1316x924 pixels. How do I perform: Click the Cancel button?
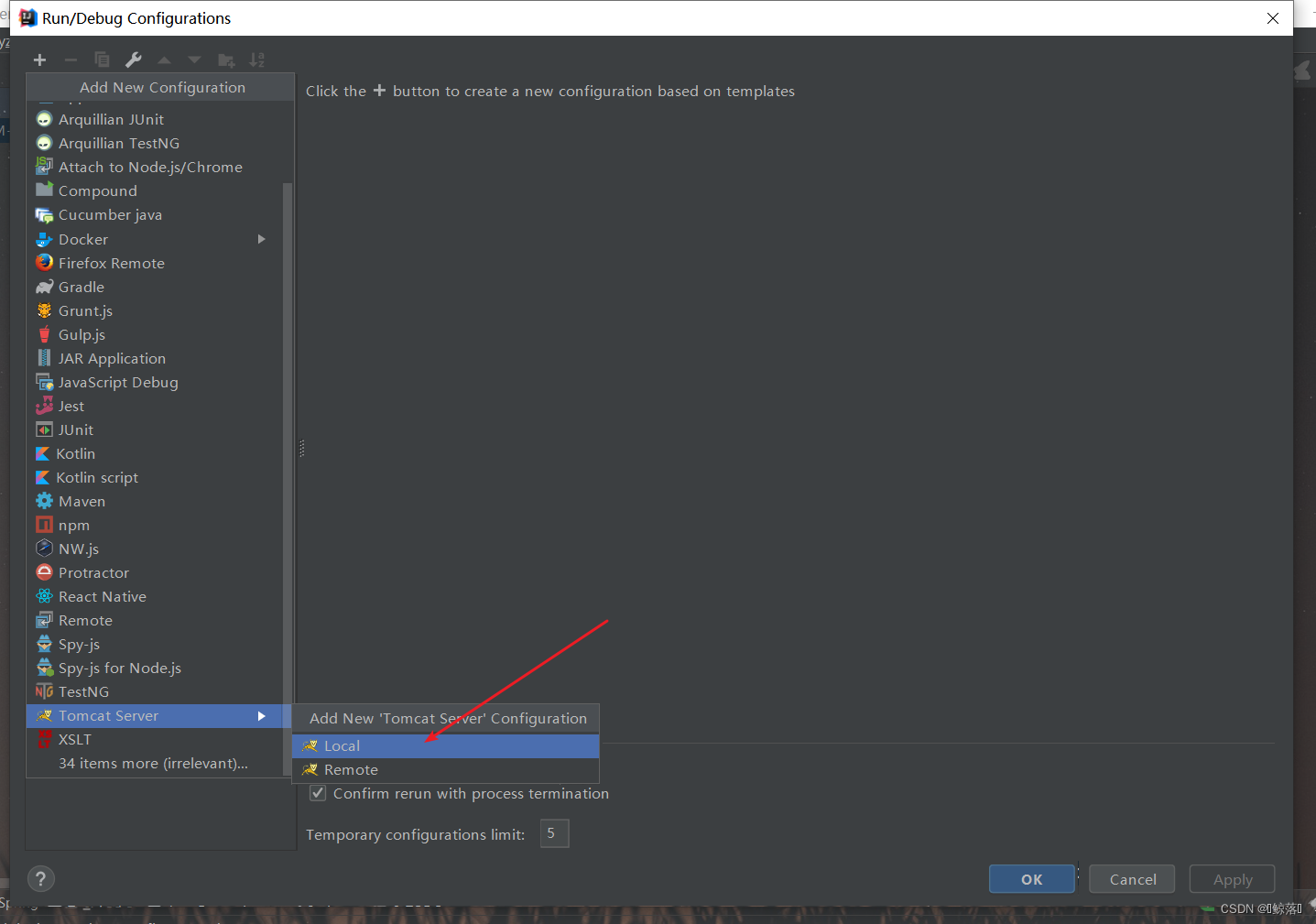(x=1132, y=879)
